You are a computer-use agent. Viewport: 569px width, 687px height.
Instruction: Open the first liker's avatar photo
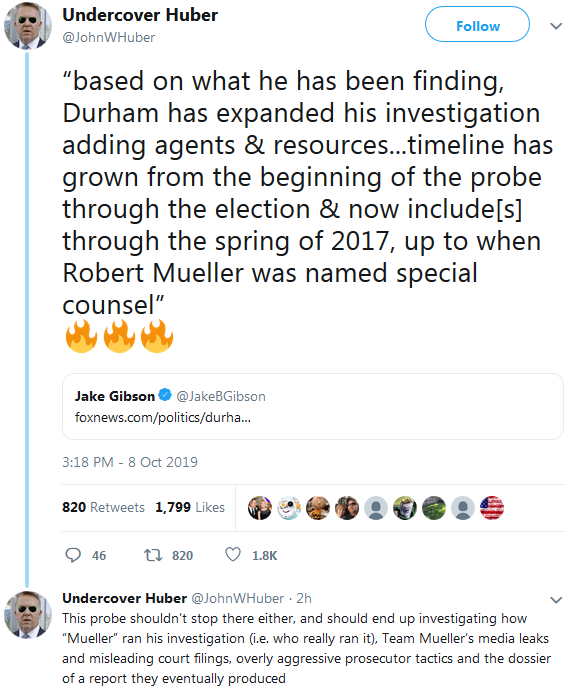260,508
